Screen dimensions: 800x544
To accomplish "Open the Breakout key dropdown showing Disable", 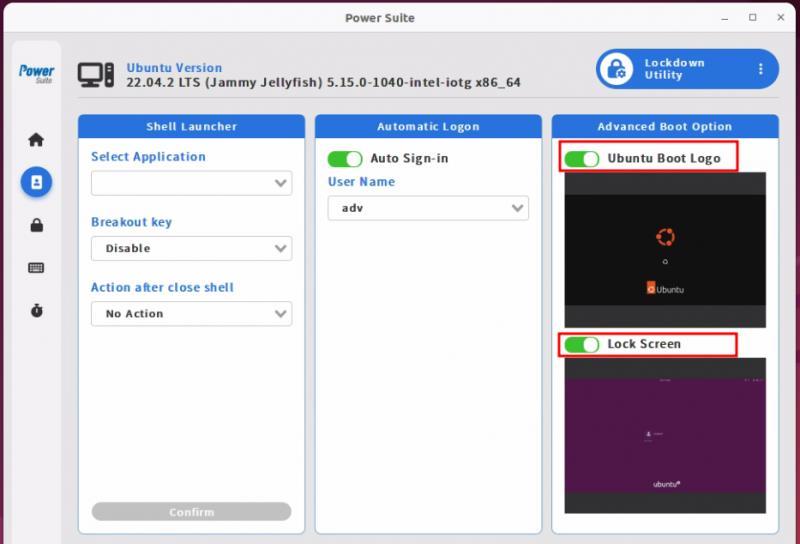I will (191, 248).
